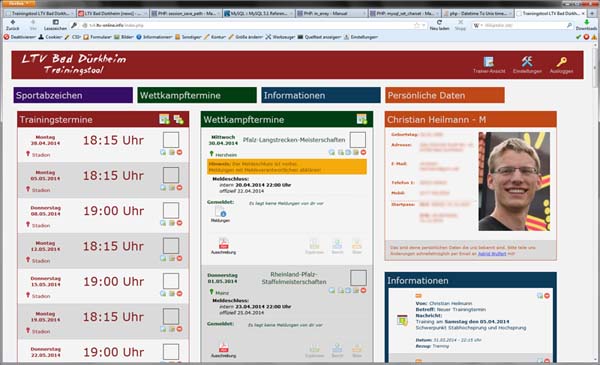Screen dimensions: 600x365
Task: Tick checkbox for Pfalz-Langstrecken-Meisterschaften
Action: tap(358, 140)
